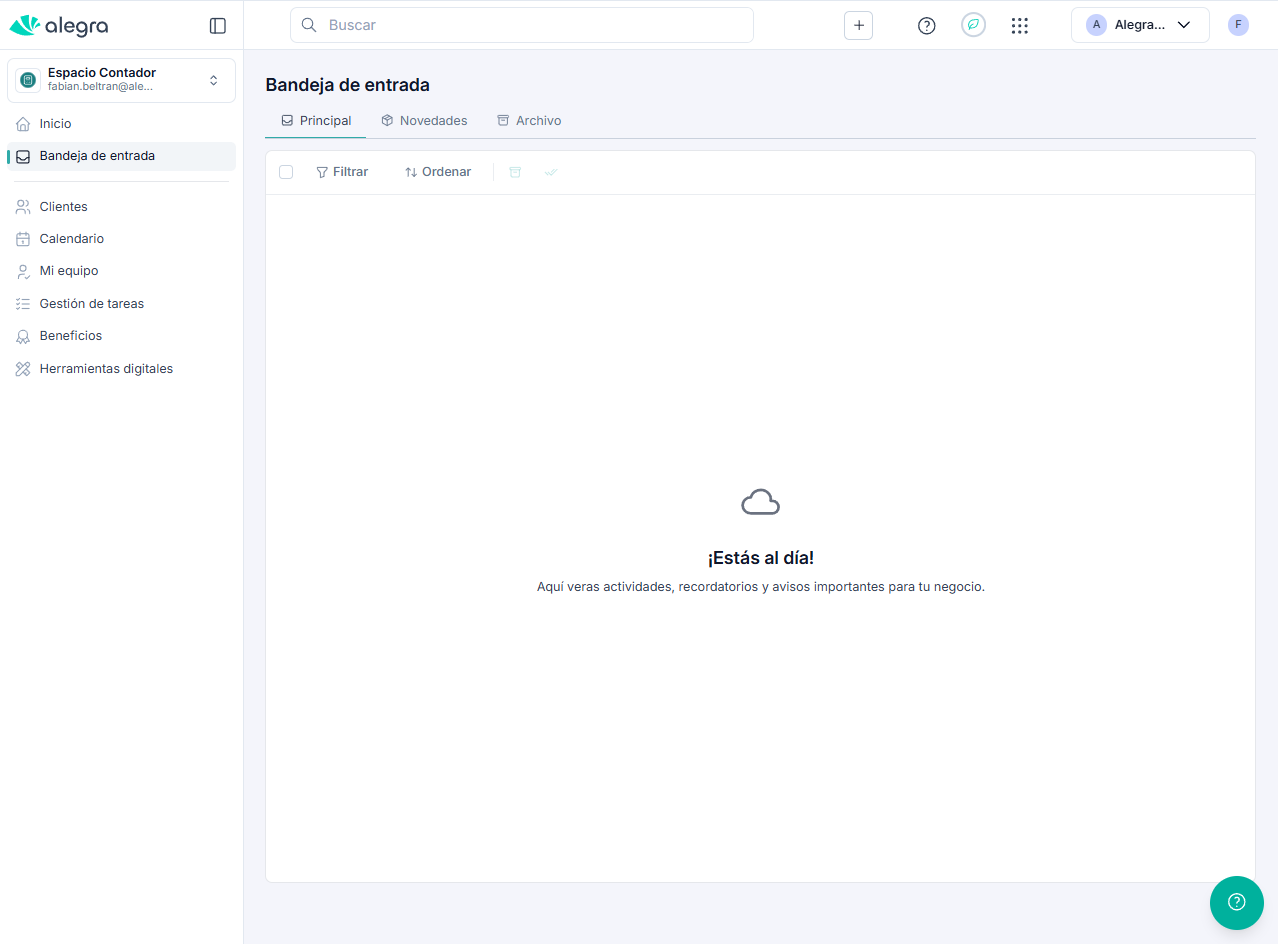The width and height of the screenshot is (1278, 944).
Task: Click the mark-as-read double check icon
Action: pos(551,172)
